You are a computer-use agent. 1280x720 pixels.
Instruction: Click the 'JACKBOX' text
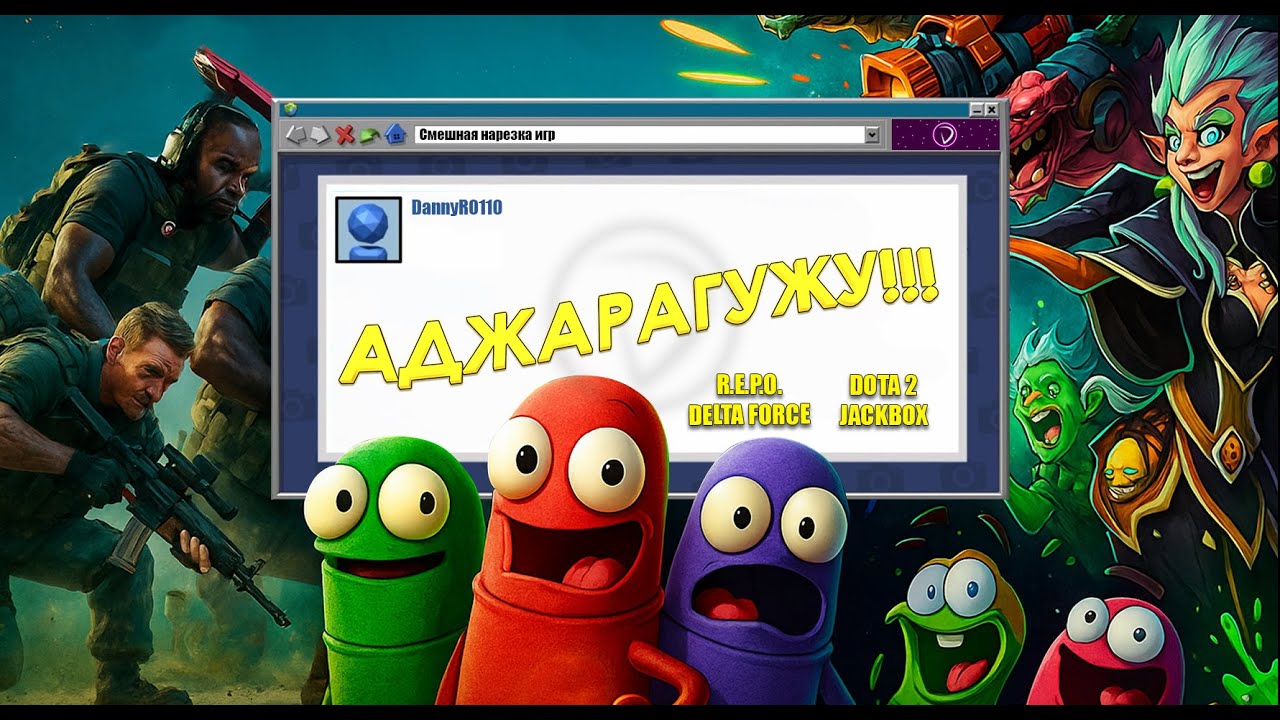pyautogui.click(x=883, y=414)
